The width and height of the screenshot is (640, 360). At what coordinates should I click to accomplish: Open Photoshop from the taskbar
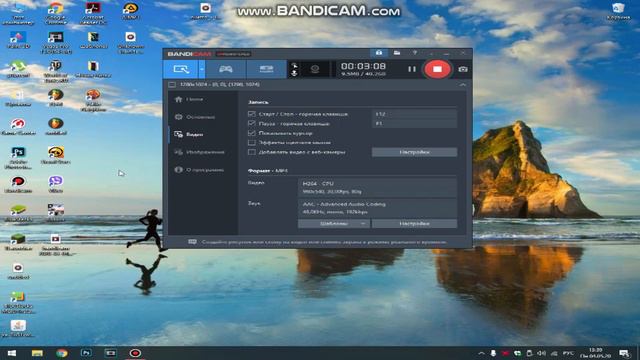(86, 353)
